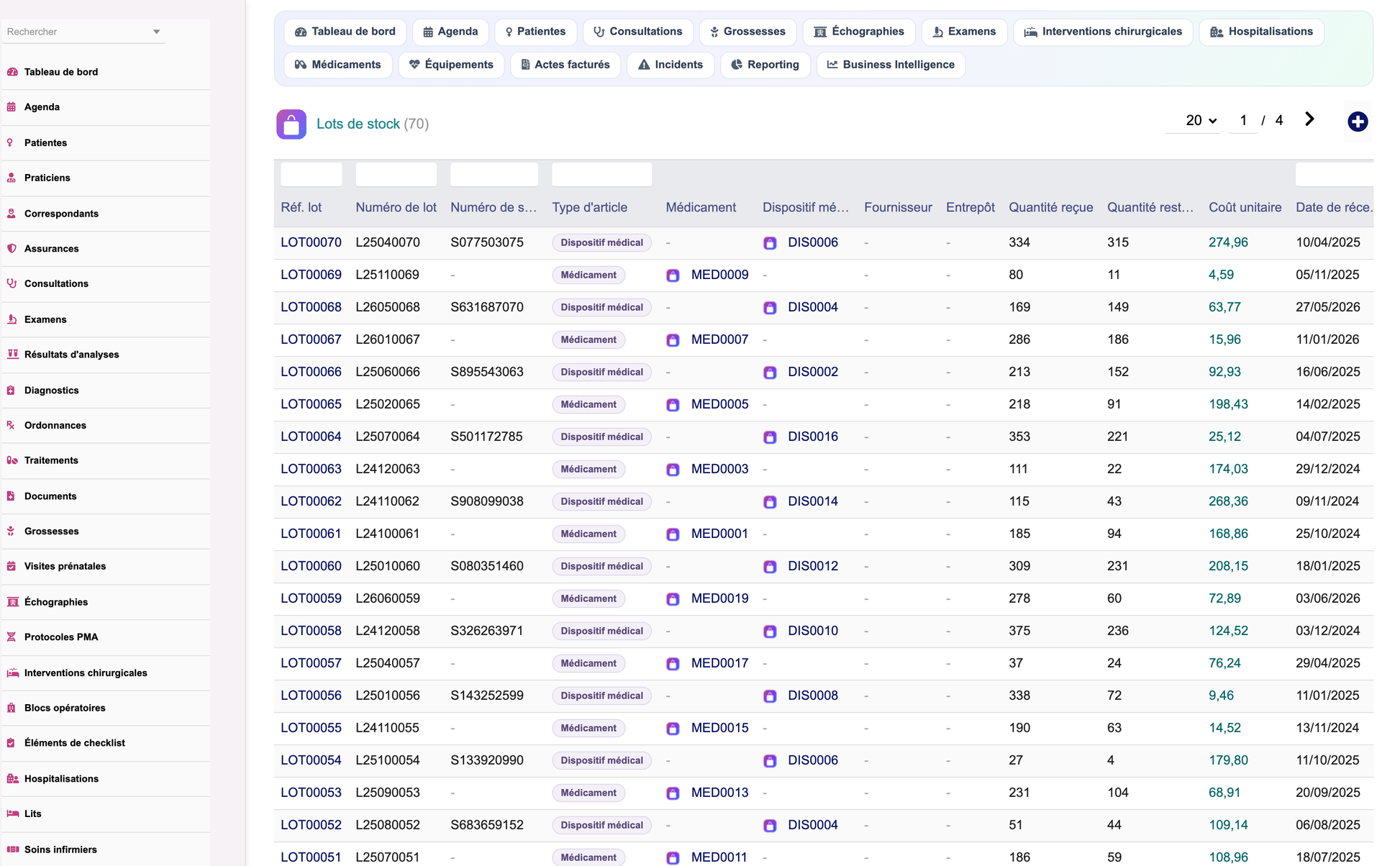The width and height of the screenshot is (1400, 866).
Task: Open lot LOT00065 link
Action: [x=311, y=404]
